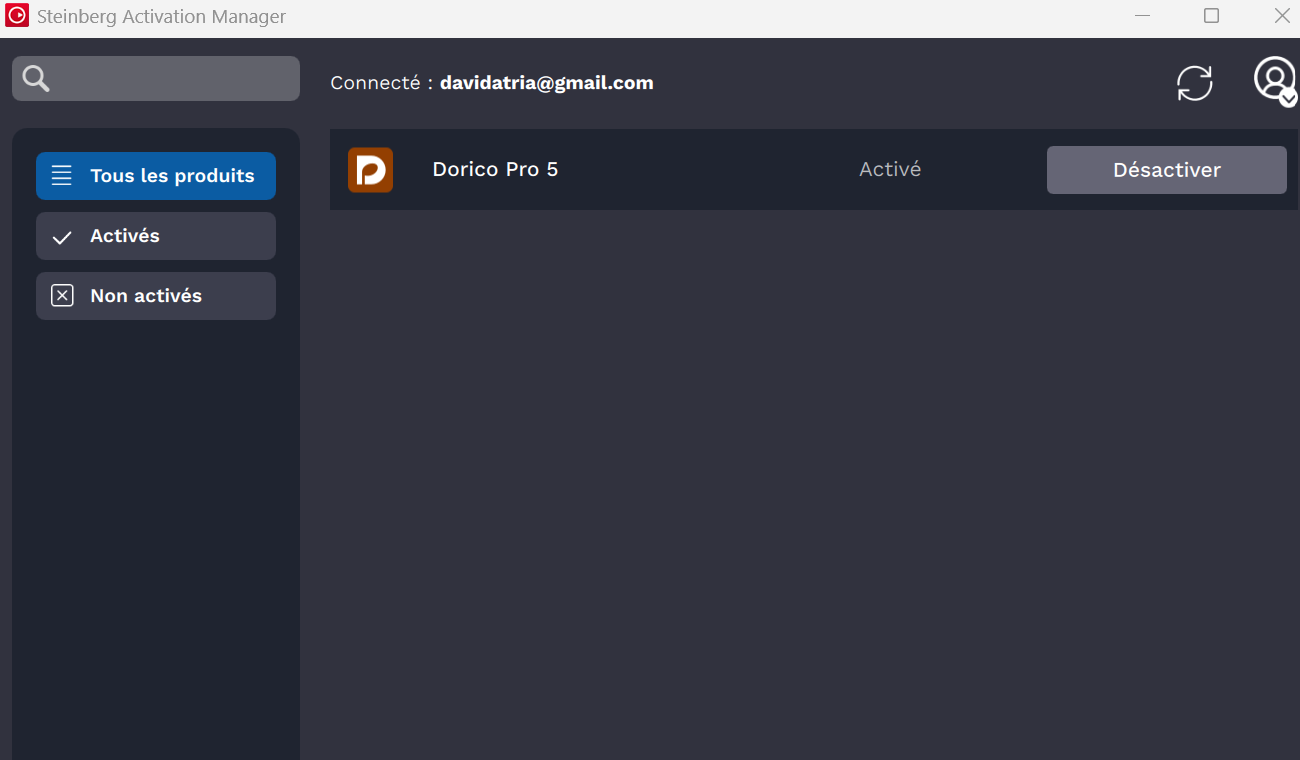The image size is (1300, 760).
Task: Click the Désactiver button for Dorico Pro 5
Action: point(1166,169)
